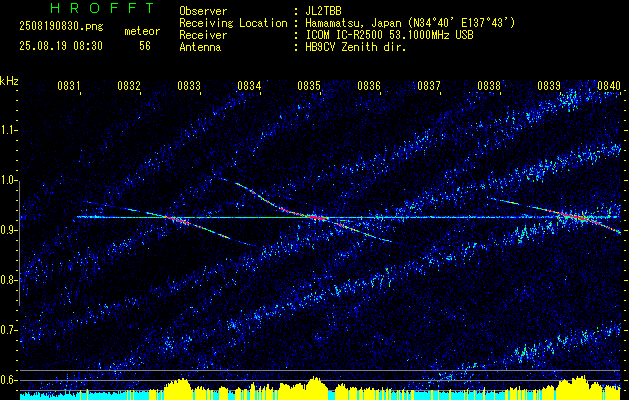
Task: Click the receiver value ICOM IC-R2500 53.1000MHz USB
Action: (x=389, y=35)
